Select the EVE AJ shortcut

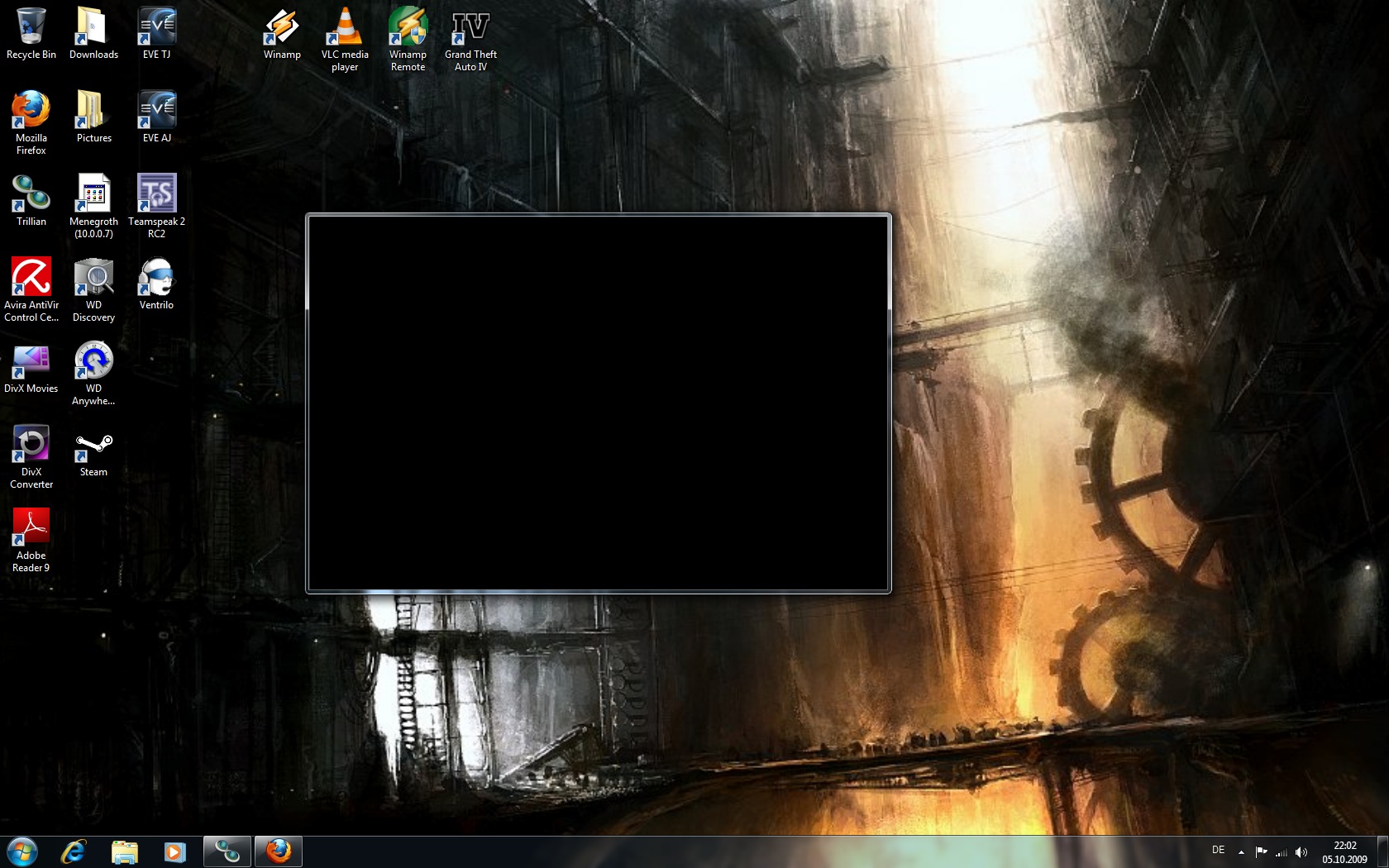click(x=156, y=117)
